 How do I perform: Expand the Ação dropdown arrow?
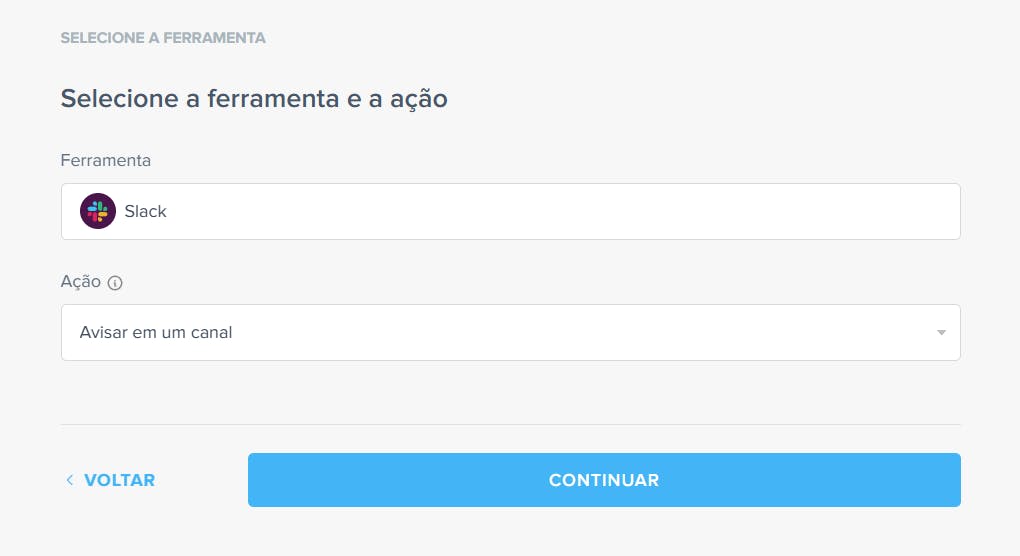tap(941, 332)
